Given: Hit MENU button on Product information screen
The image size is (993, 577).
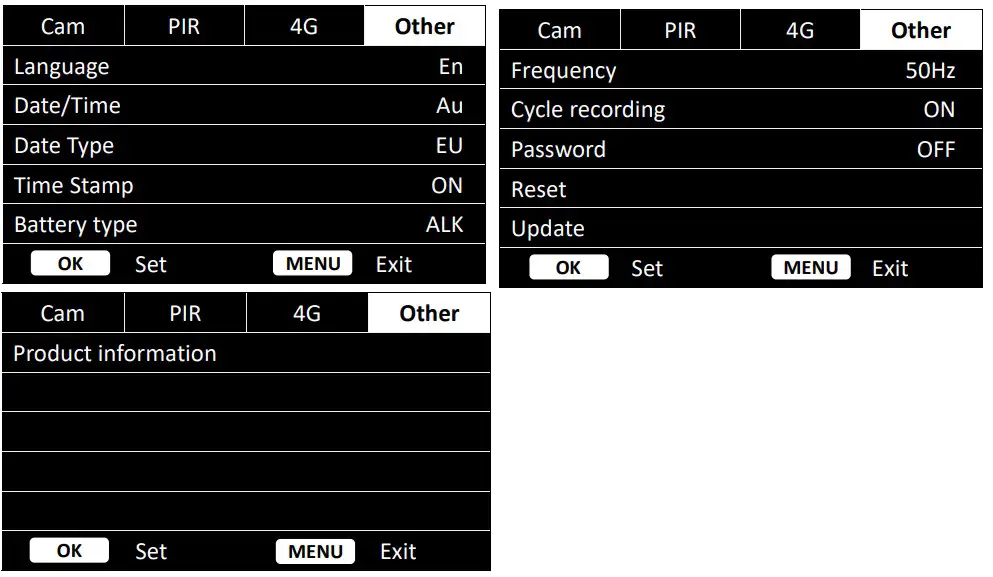Looking at the screenshot, I should [x=315, y=551].
